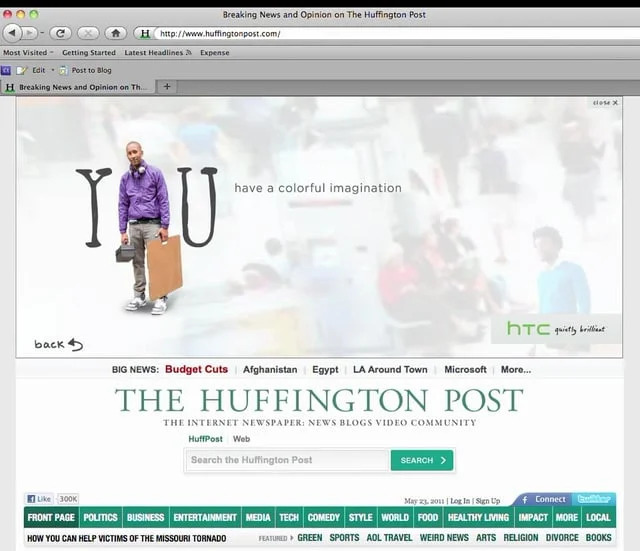Open the Missouri tornado victims headline

tap(127, 538)
